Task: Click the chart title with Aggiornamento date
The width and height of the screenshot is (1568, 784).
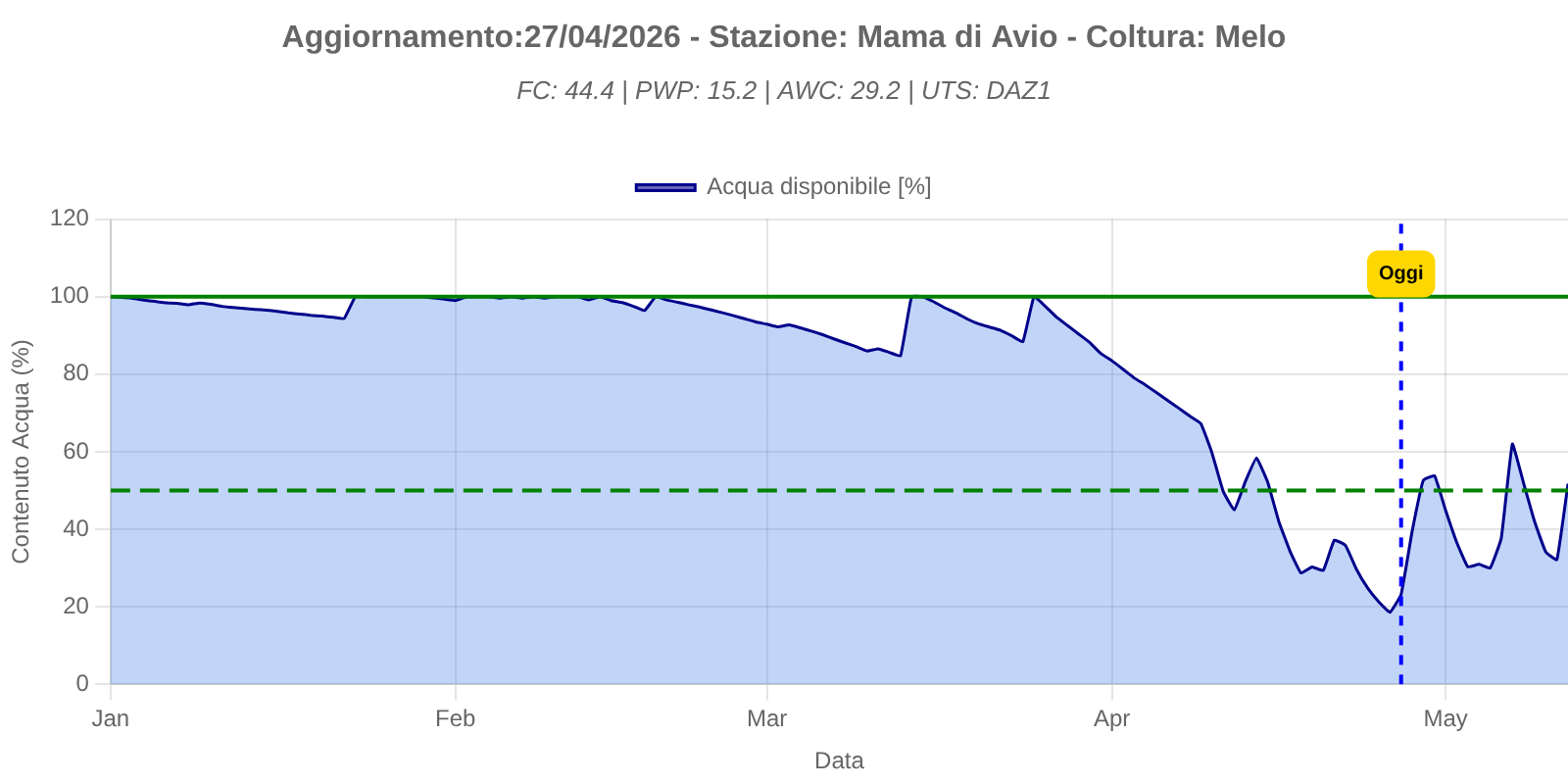Action: (783, 37)
